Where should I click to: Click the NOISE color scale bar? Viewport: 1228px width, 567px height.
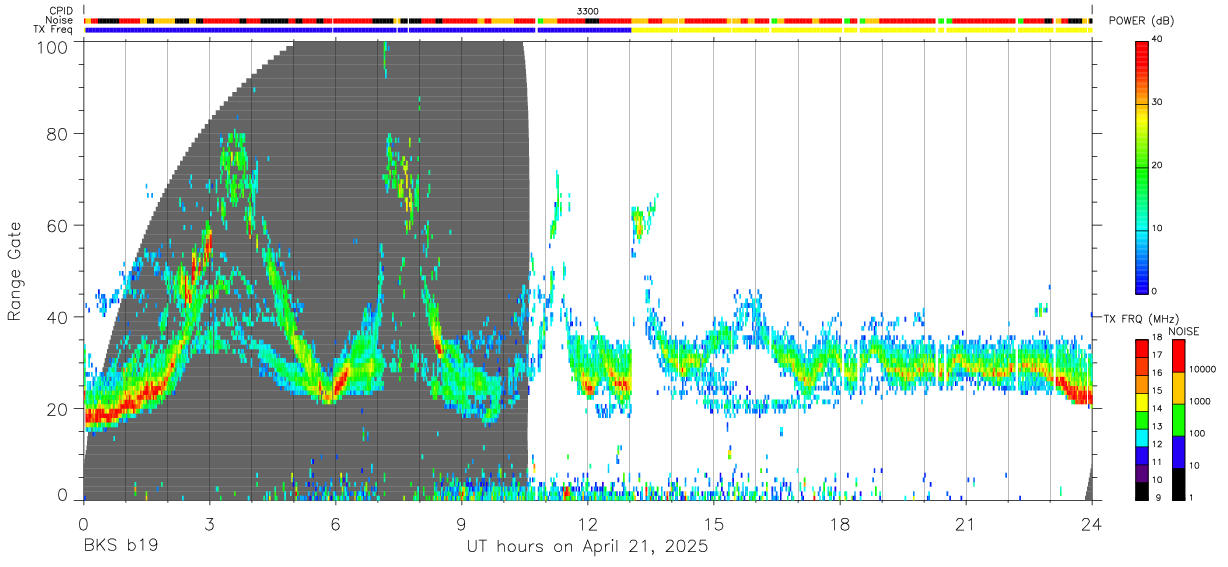click(x=1178, y=418)
